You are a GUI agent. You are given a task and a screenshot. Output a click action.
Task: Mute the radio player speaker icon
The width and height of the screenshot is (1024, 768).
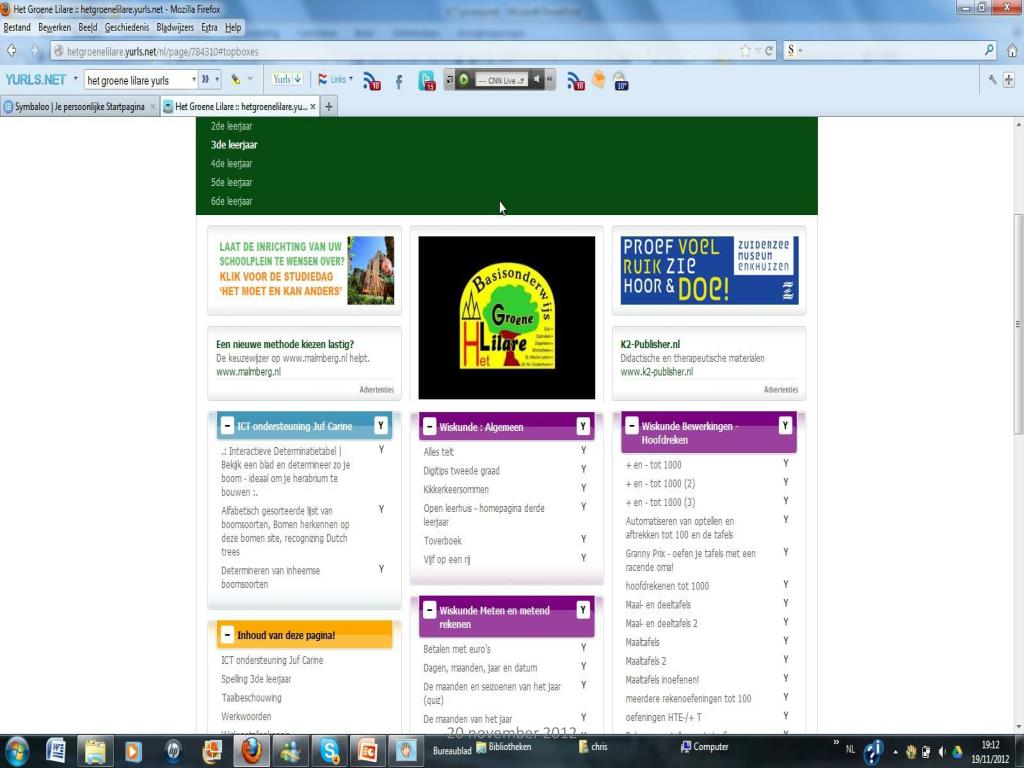[536, 80]
